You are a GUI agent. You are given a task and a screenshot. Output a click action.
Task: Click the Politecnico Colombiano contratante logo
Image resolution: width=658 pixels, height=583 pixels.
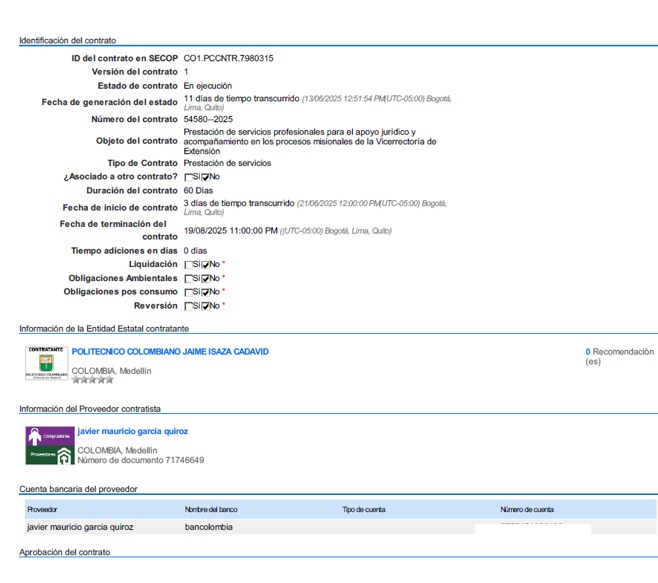(x=45, y=364)
